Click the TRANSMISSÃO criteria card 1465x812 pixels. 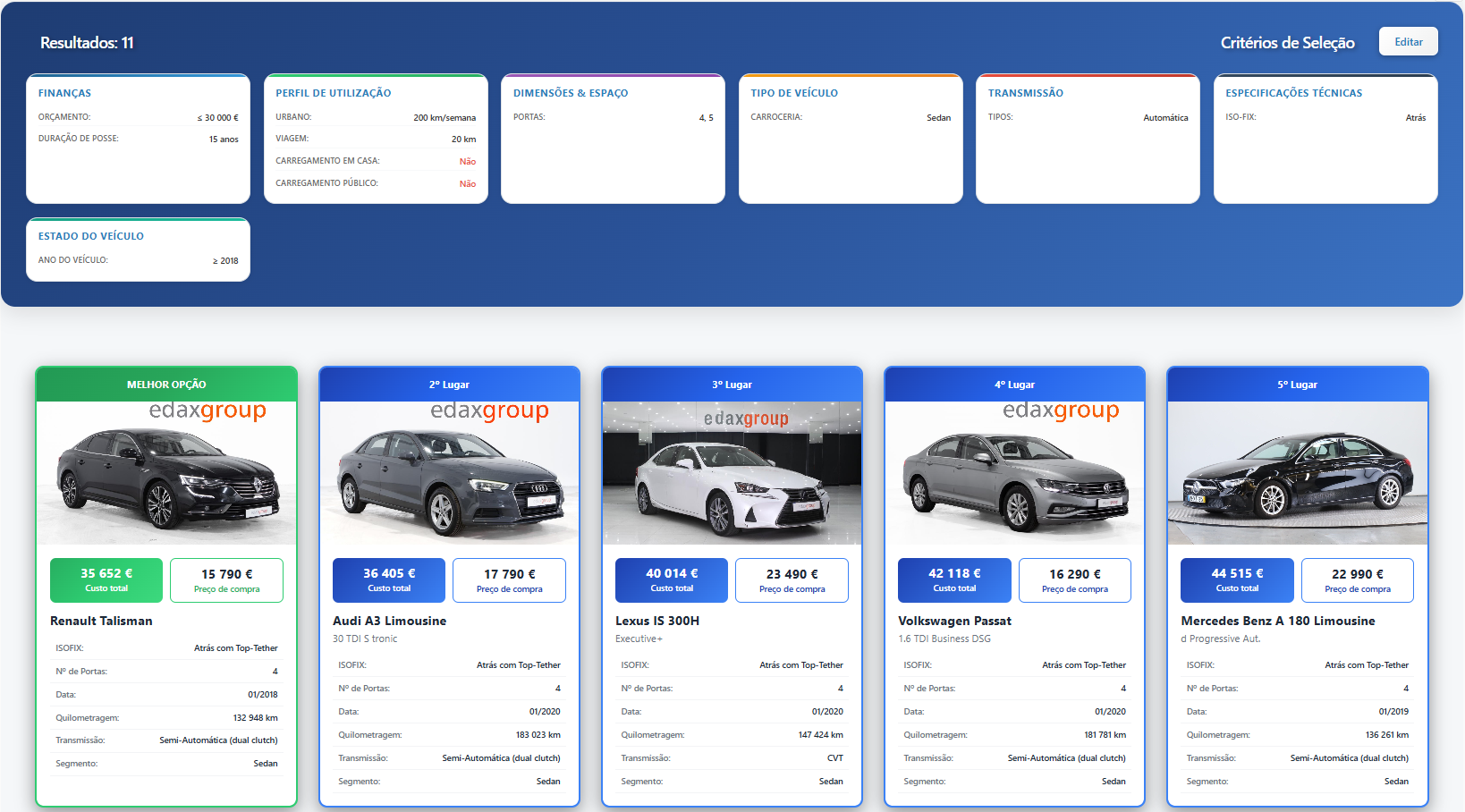1088,139
